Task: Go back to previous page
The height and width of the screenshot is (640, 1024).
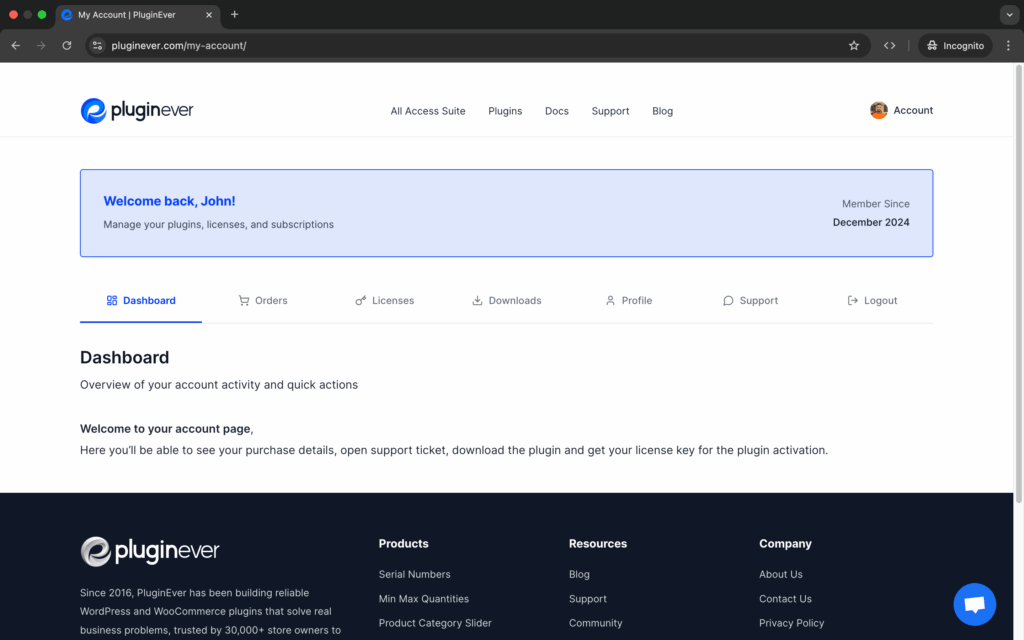Action: tap(16, 46)
